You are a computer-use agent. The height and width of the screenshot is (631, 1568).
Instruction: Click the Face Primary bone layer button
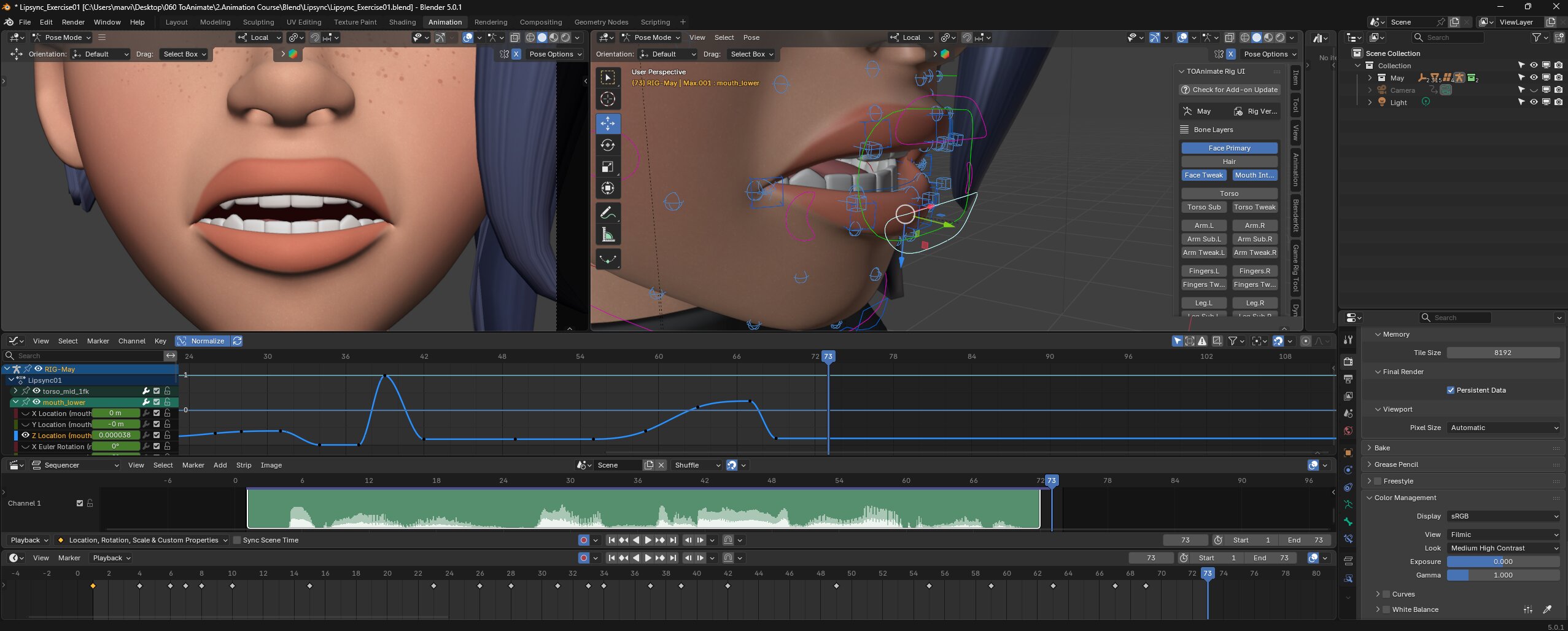point(1229,148)
